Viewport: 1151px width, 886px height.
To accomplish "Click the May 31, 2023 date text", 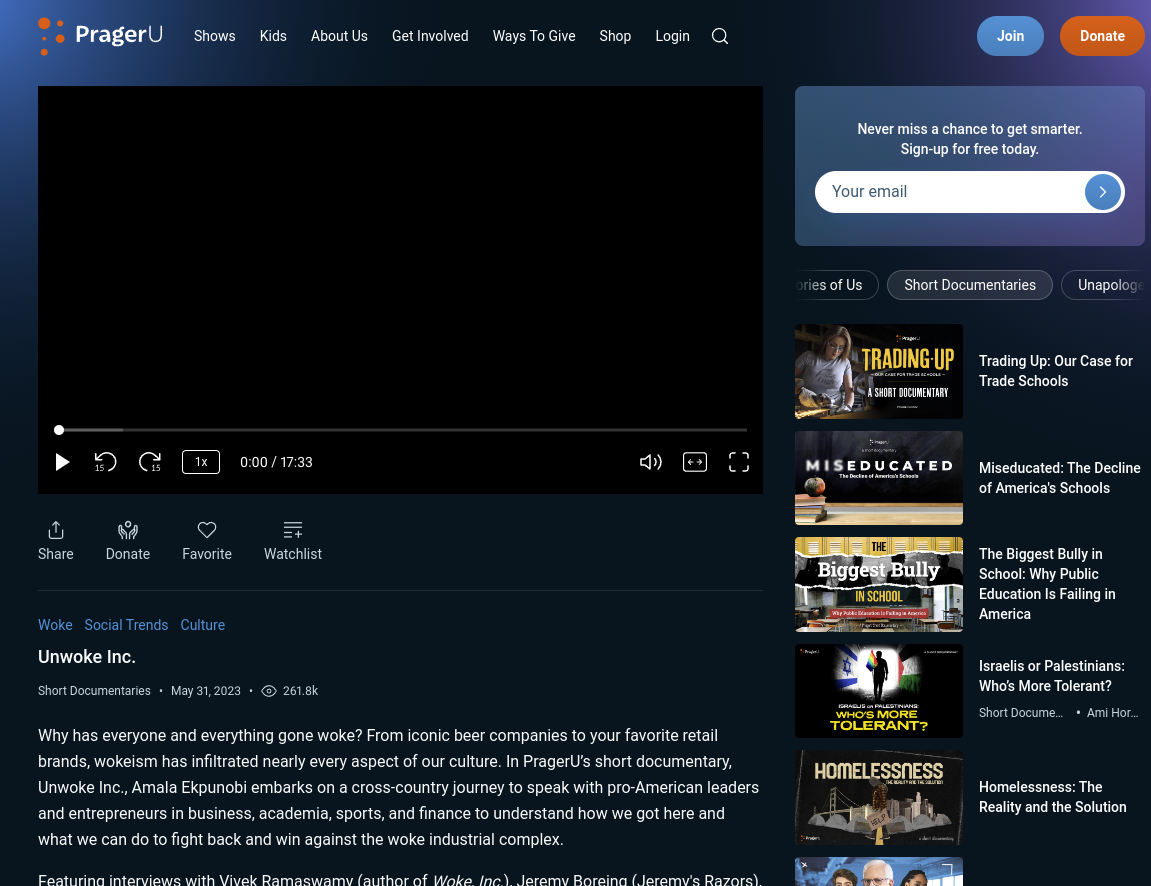I will click(206, 691).
